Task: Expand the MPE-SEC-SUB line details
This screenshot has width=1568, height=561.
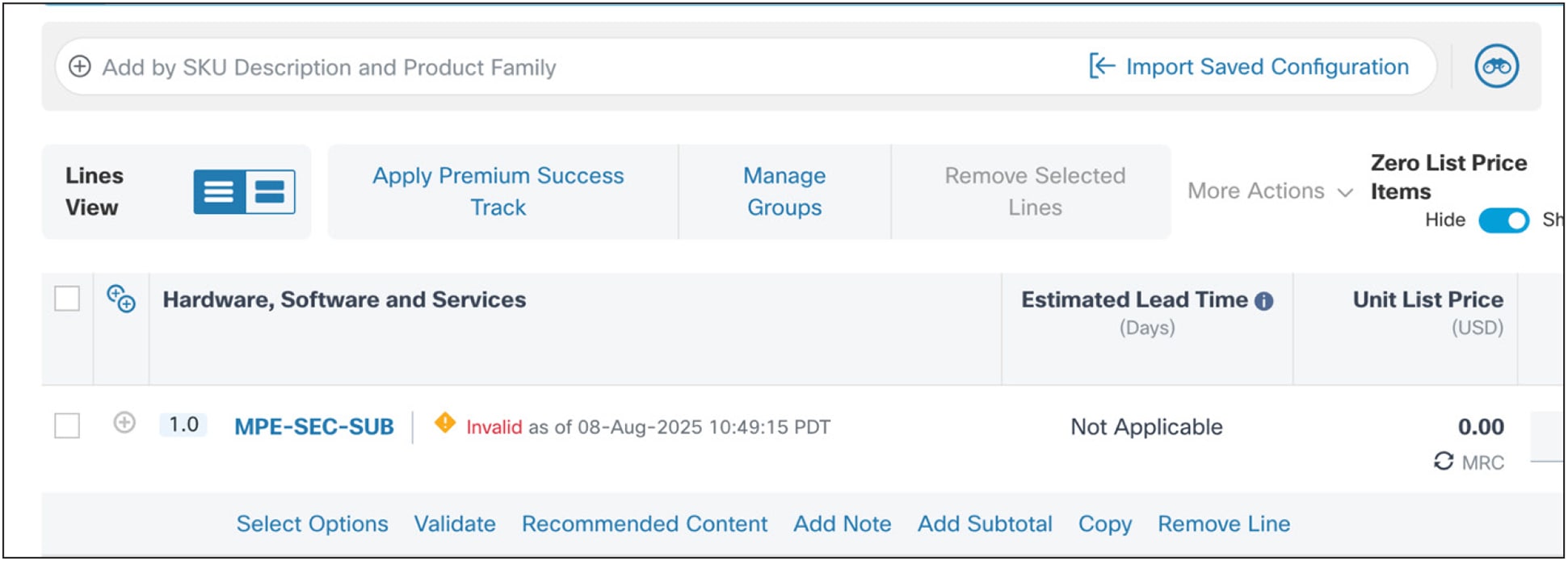Action: [123, 424]
